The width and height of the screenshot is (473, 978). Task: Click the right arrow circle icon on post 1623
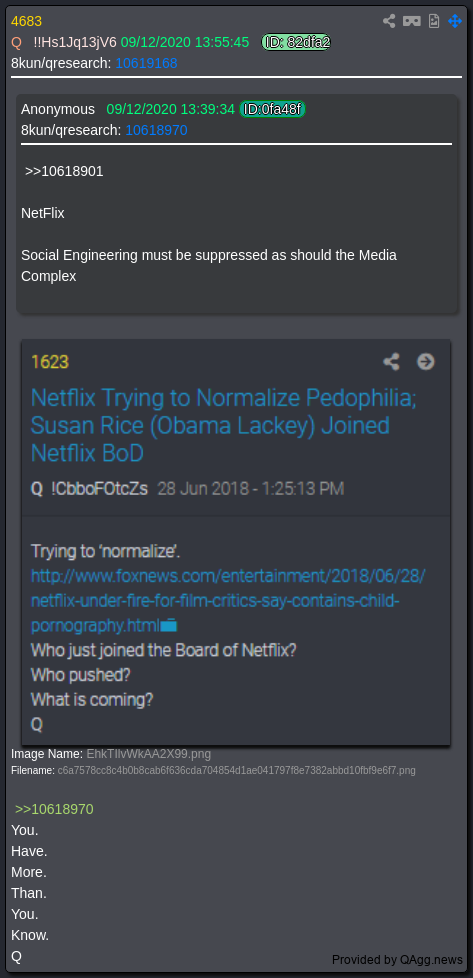(x=426, y=362)
